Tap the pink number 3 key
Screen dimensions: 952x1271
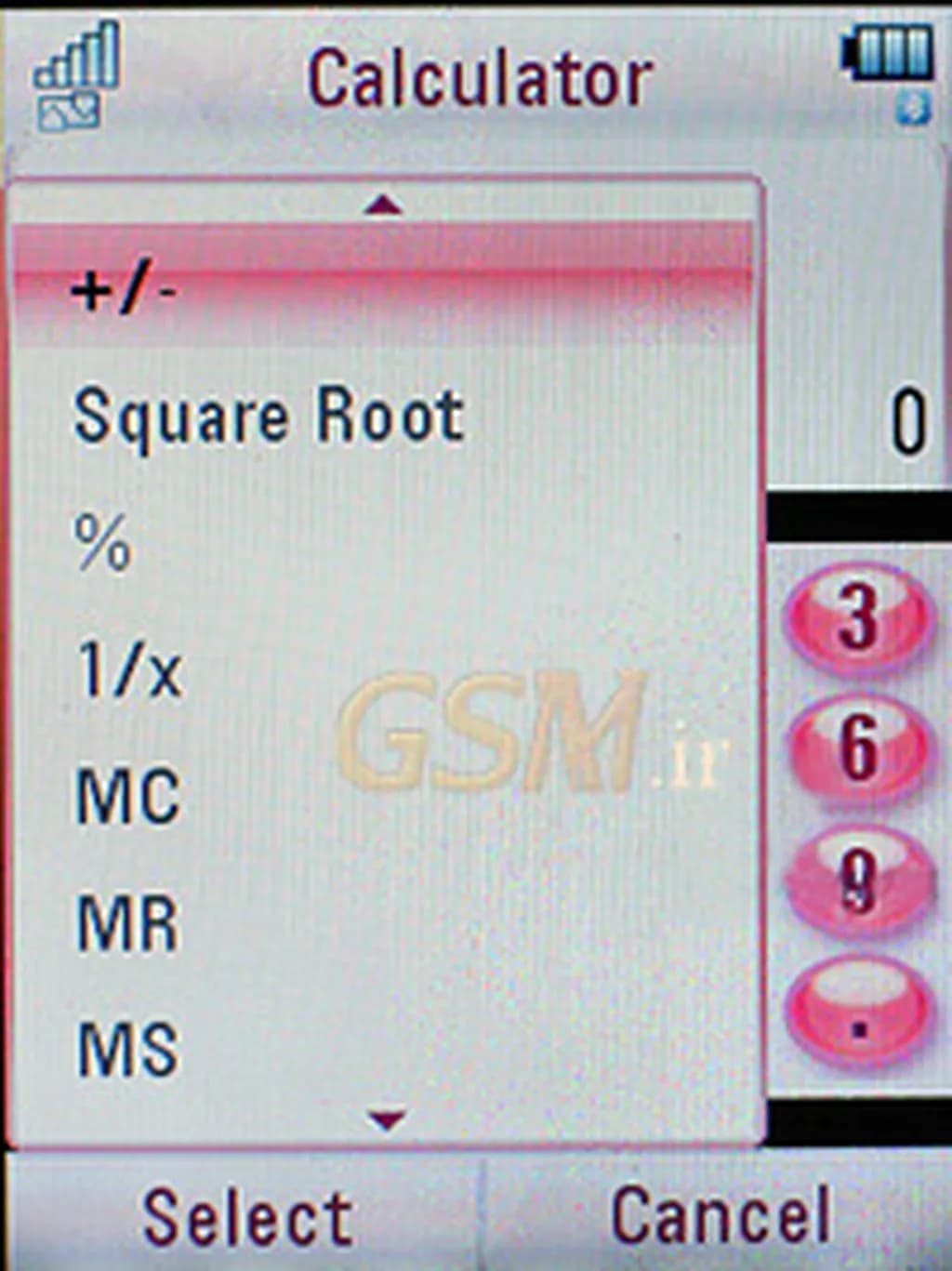857,617
